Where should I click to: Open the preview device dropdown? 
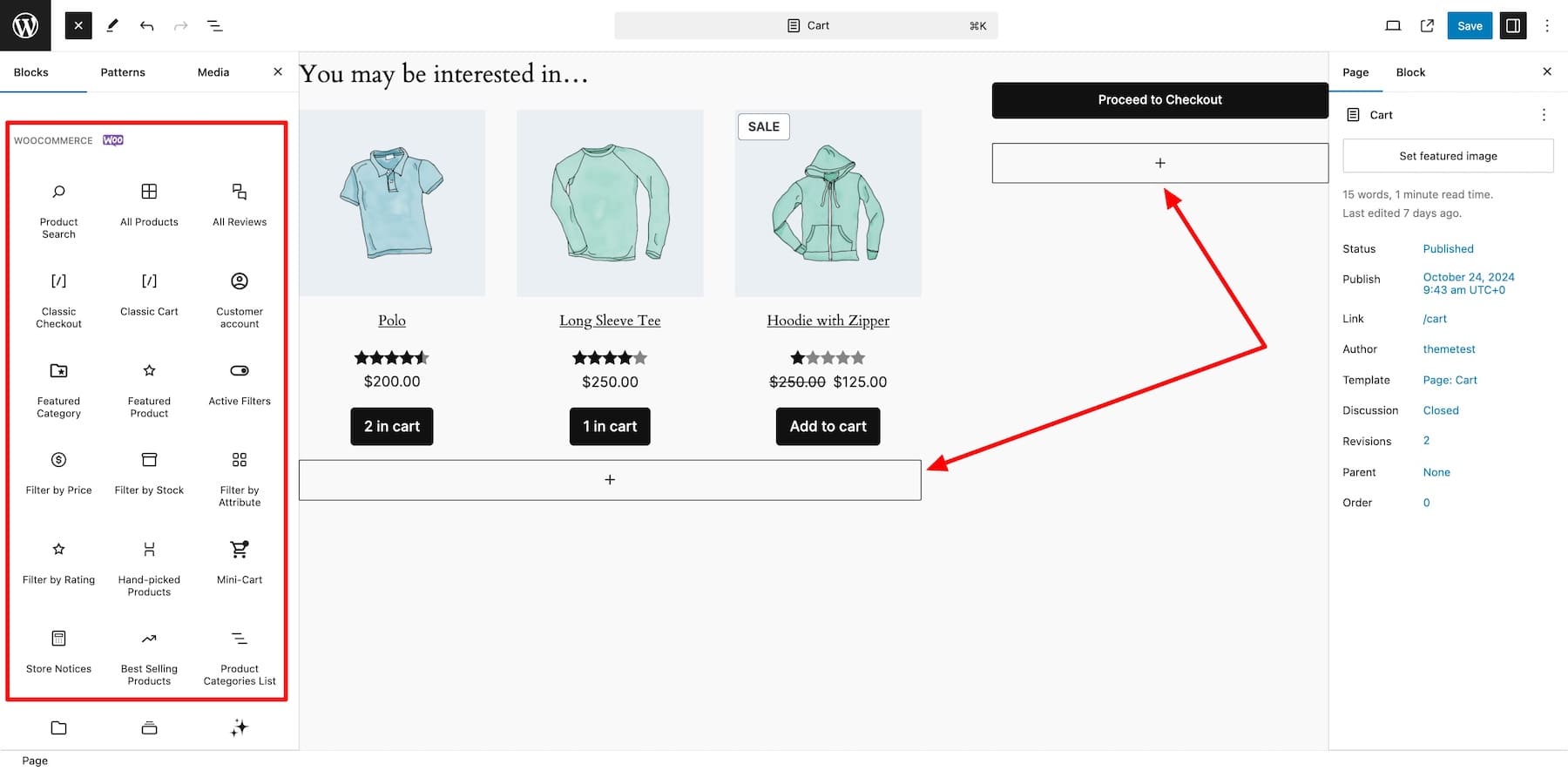(1393, 25)
